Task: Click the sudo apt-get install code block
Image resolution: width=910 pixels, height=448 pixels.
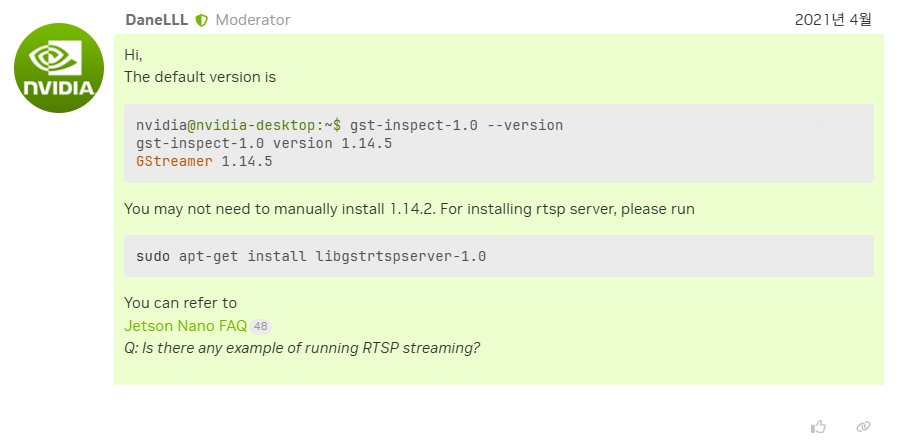Action: tap(498, 256)
